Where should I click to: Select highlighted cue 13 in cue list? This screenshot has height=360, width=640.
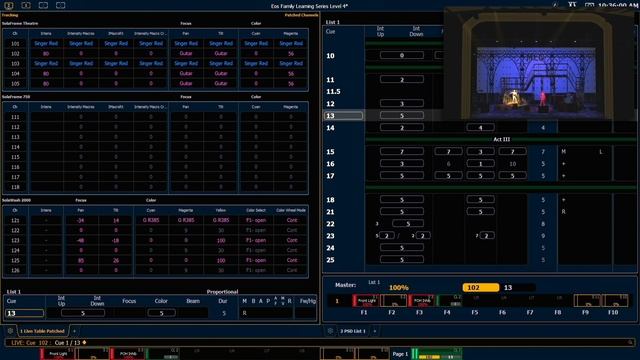(343, 116)
